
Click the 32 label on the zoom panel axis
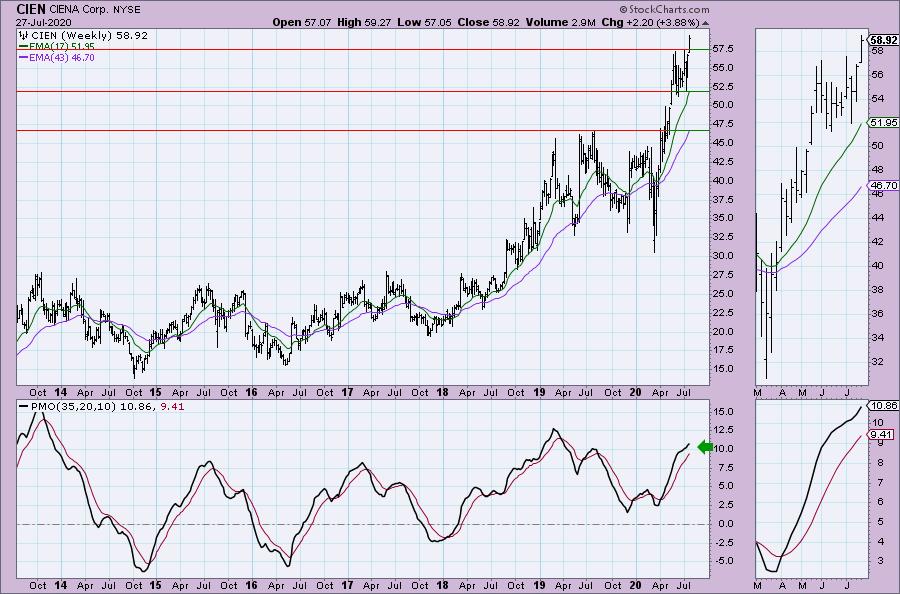877,362
